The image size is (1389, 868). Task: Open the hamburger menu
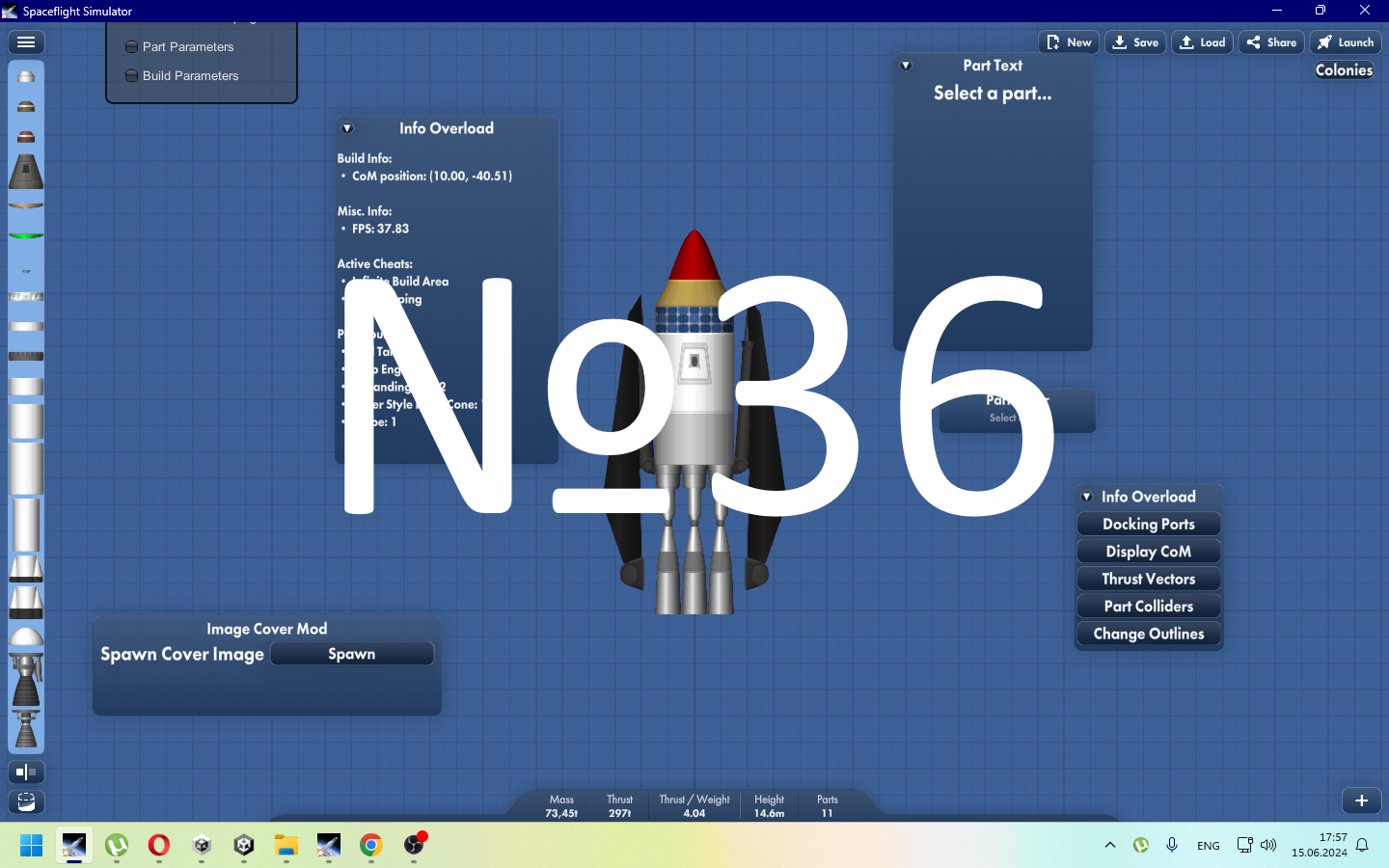tap(26, 42)
